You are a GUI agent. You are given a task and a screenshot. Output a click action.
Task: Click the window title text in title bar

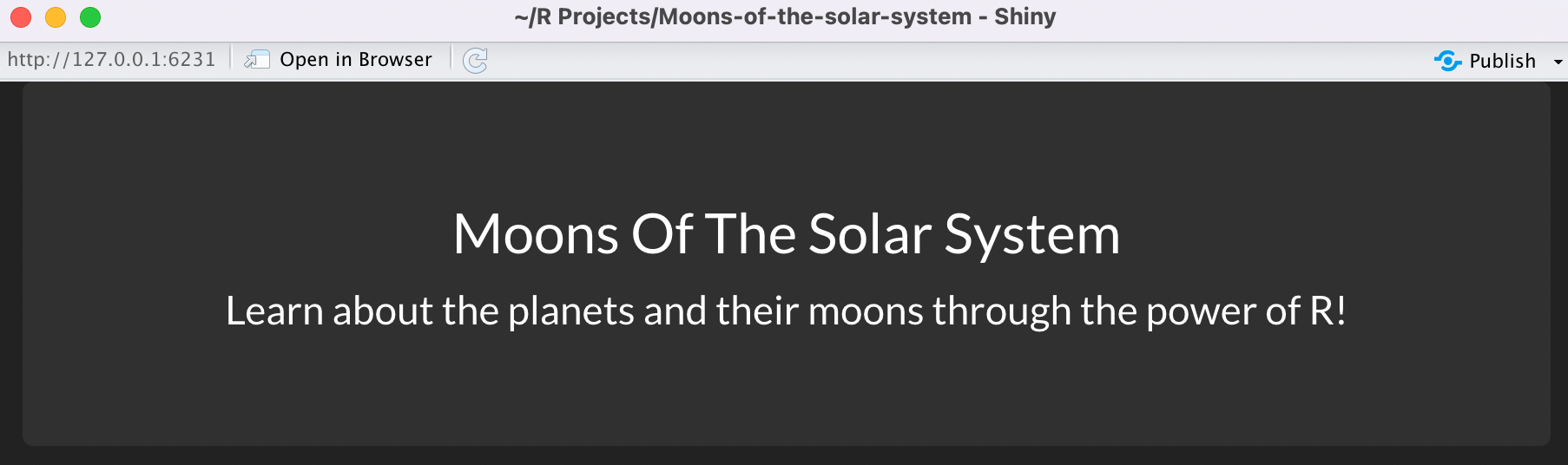(785, 17)
